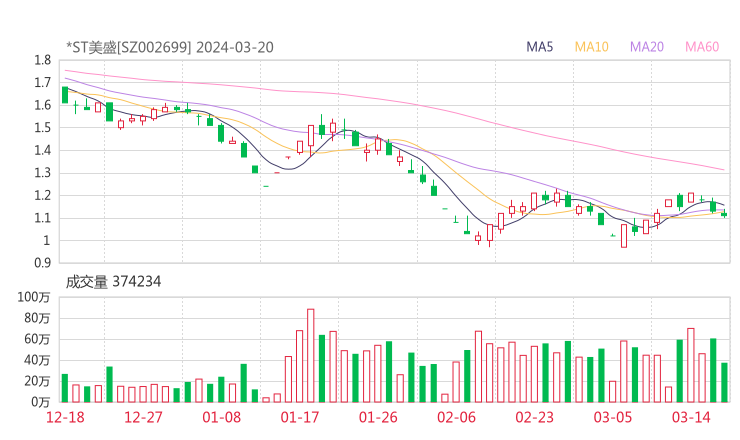740x440 pixels.
Task: Click the 02-06 date axis label
Action: coord(456,417)
